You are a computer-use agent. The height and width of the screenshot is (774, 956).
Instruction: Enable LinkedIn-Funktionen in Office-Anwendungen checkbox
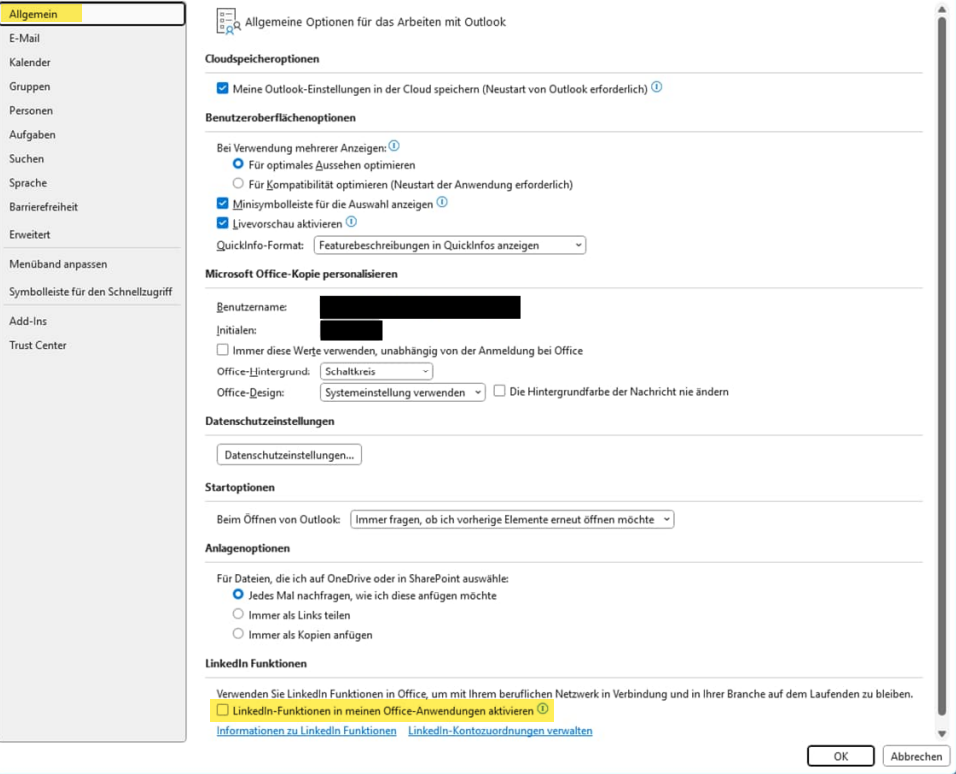(223, 710)
